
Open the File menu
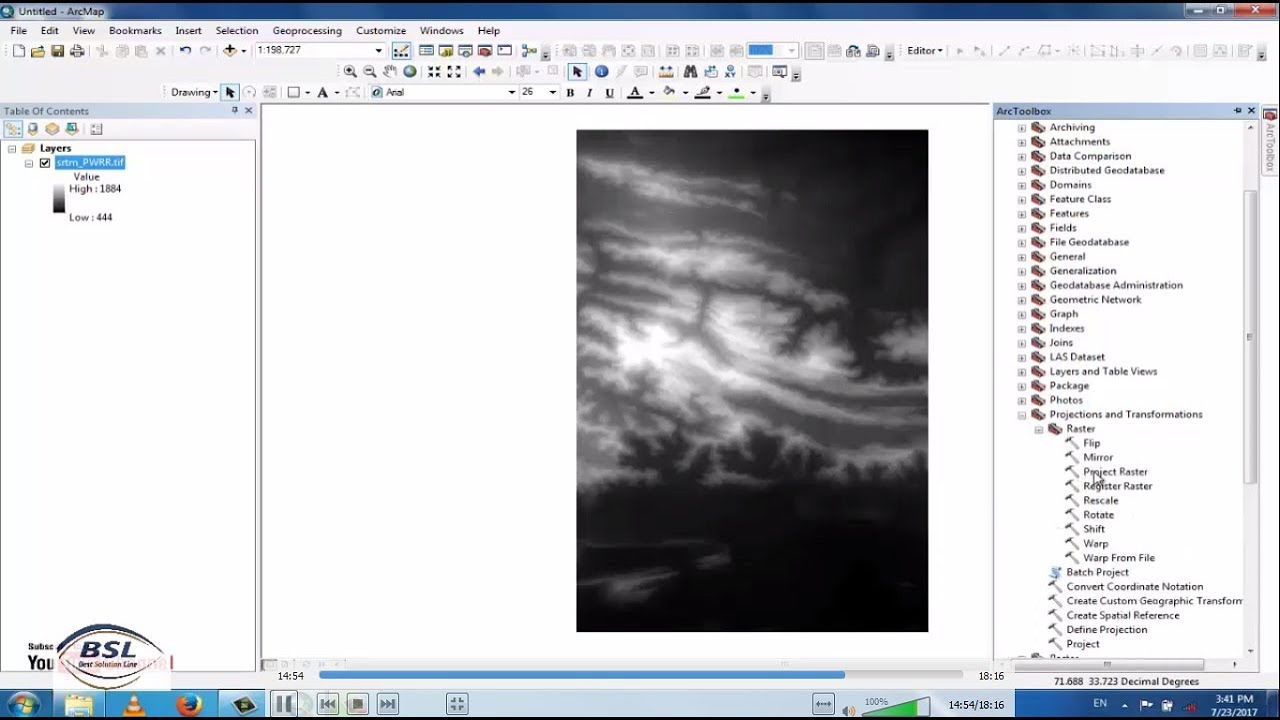coord(19,31)
